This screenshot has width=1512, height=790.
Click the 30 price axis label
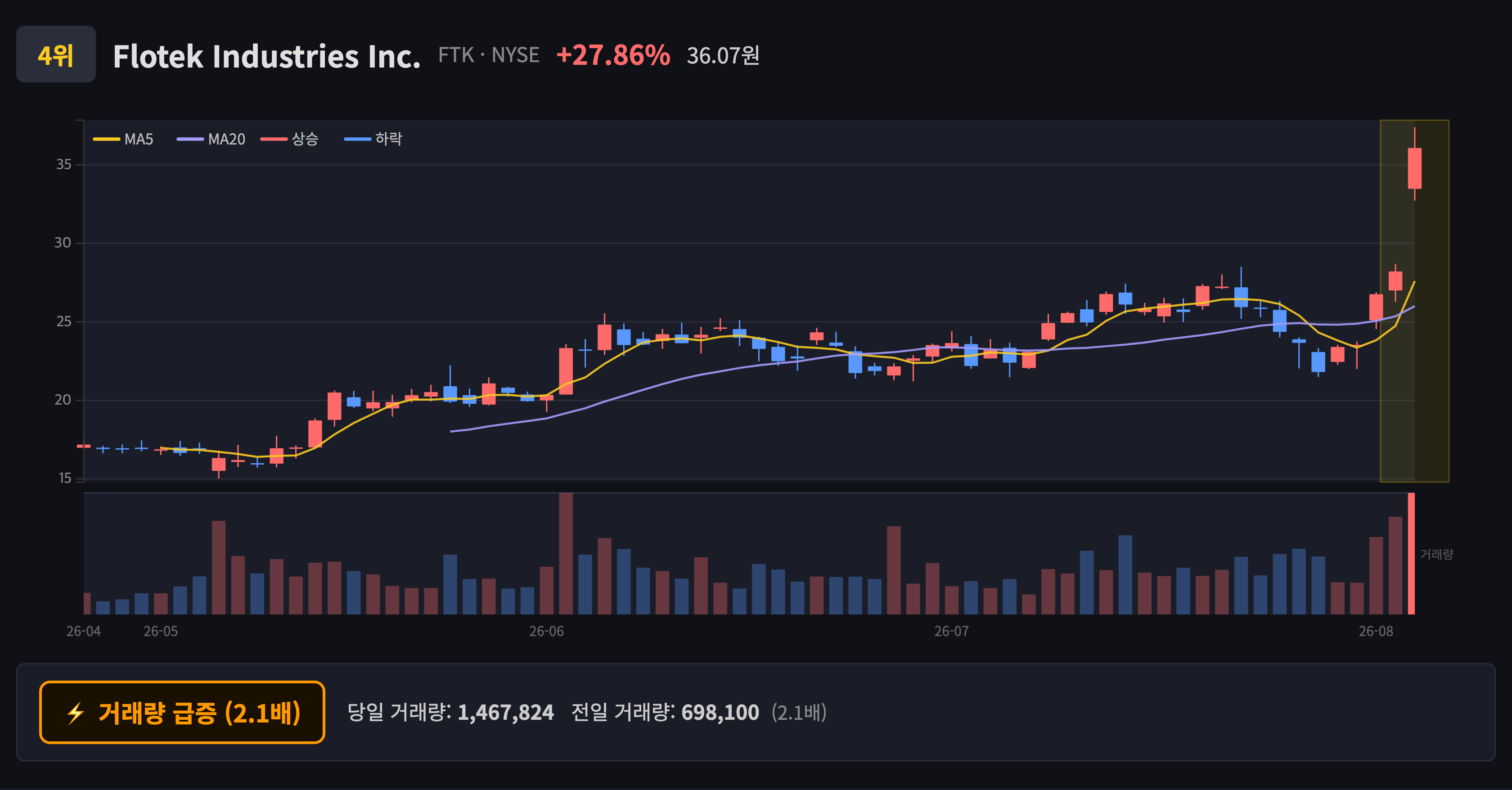(x=63, y=242)
